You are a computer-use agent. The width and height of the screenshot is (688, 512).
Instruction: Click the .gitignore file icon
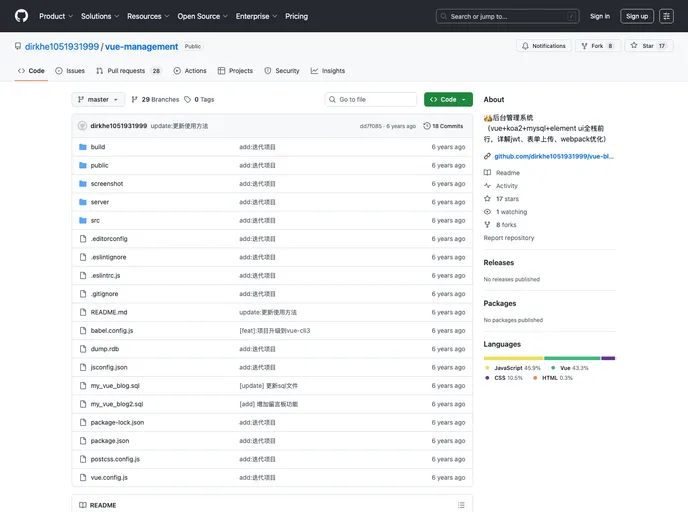82,294
